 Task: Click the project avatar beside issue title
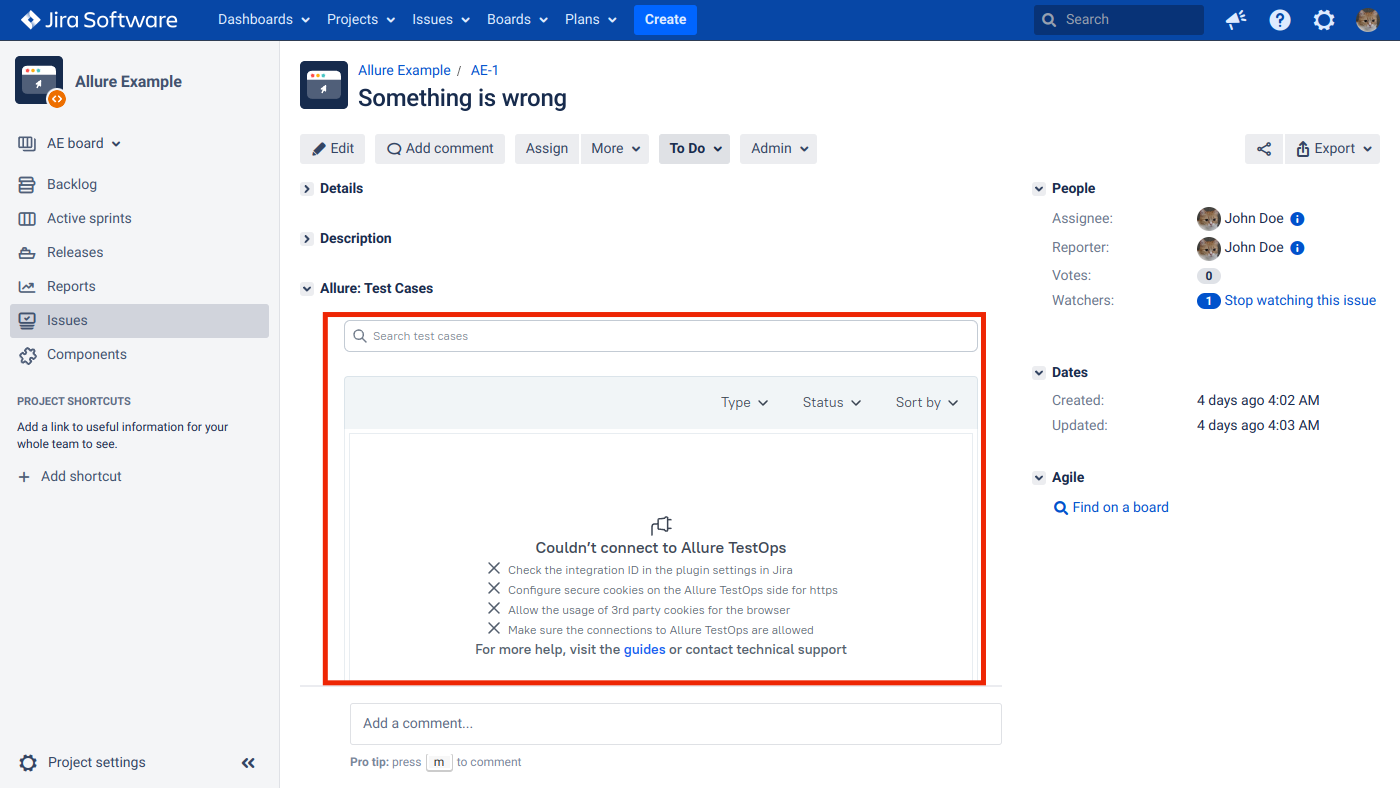324,85
